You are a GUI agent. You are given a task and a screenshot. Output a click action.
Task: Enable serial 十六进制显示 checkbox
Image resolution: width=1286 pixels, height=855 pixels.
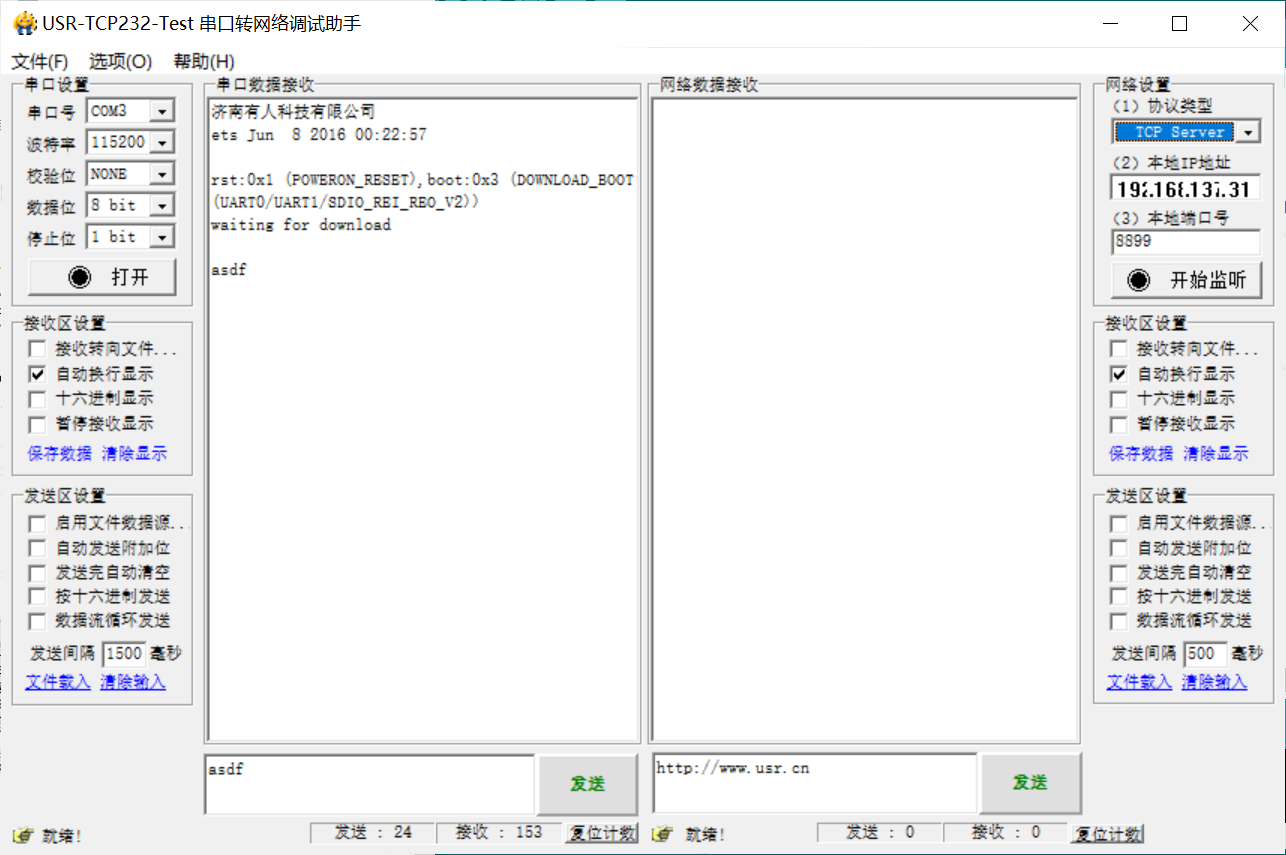(x=37, y=398)
